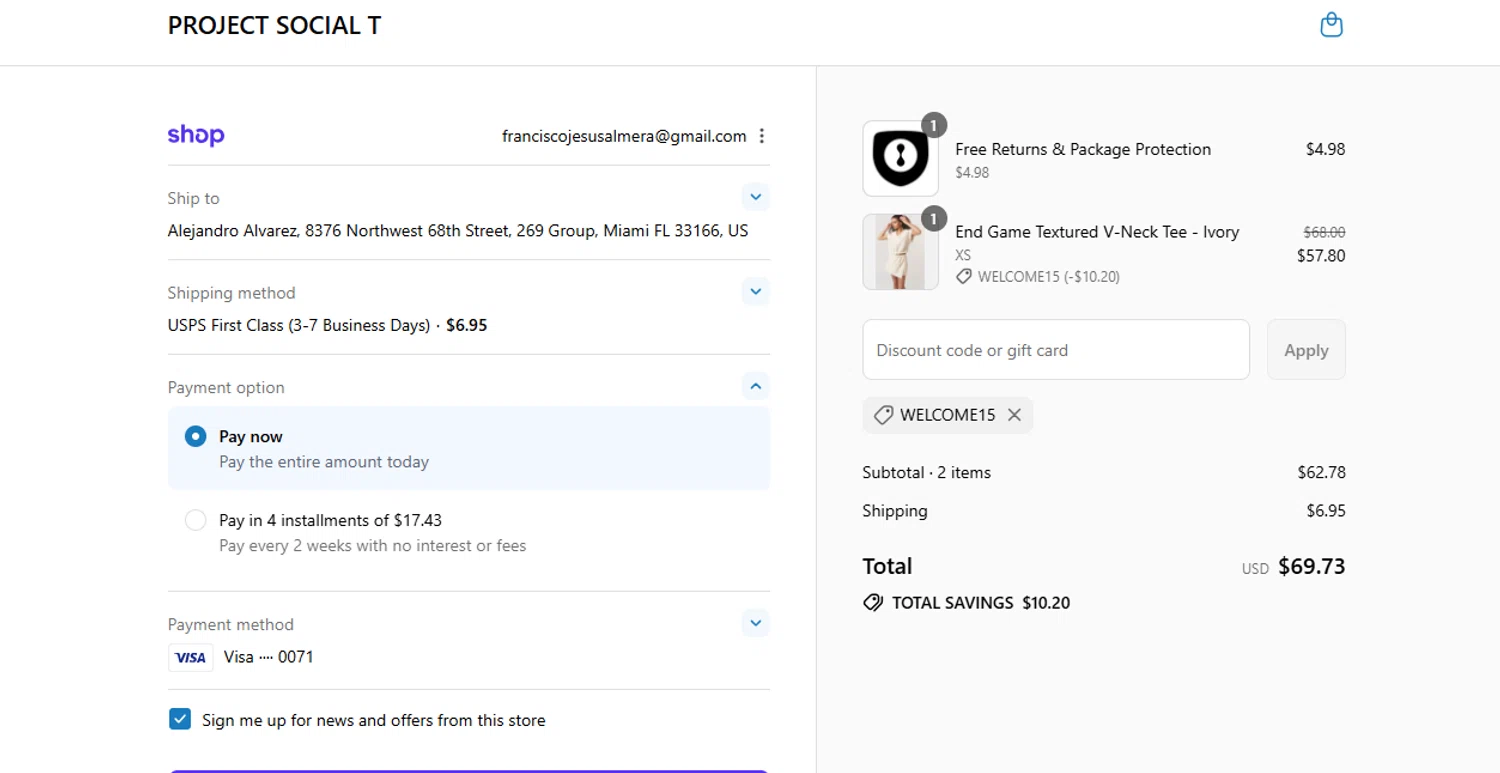Click the Shipping cost $6.95 in summary

click(1326, 511)
